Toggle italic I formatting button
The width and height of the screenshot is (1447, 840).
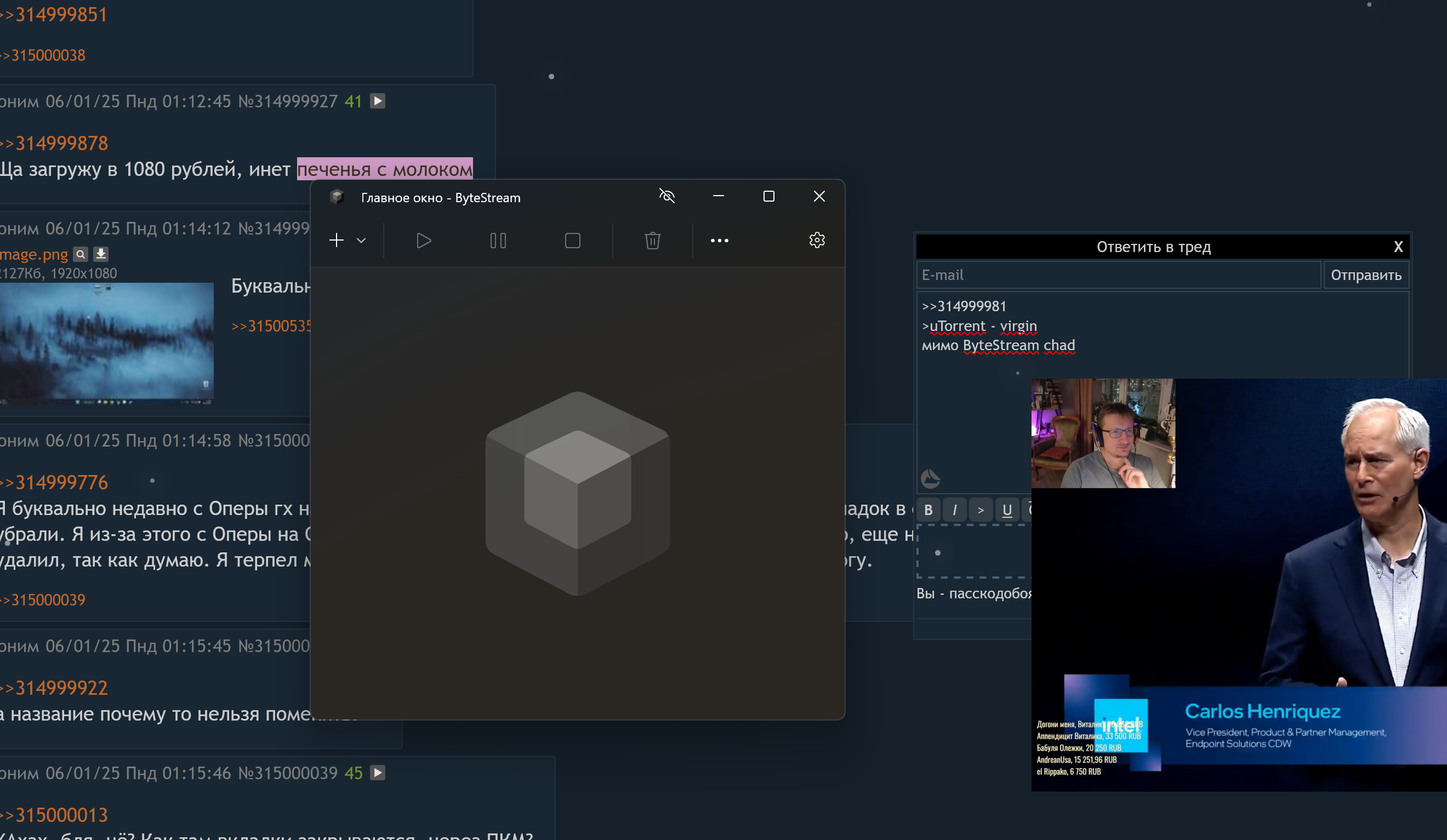coord(954,510)
